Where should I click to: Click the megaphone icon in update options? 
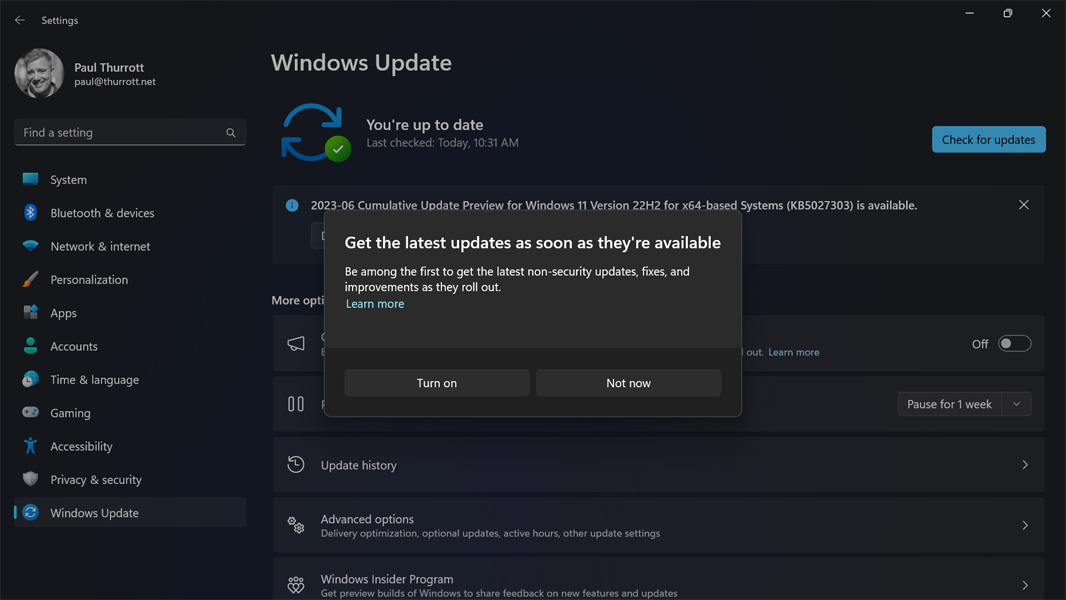(296, 344)
